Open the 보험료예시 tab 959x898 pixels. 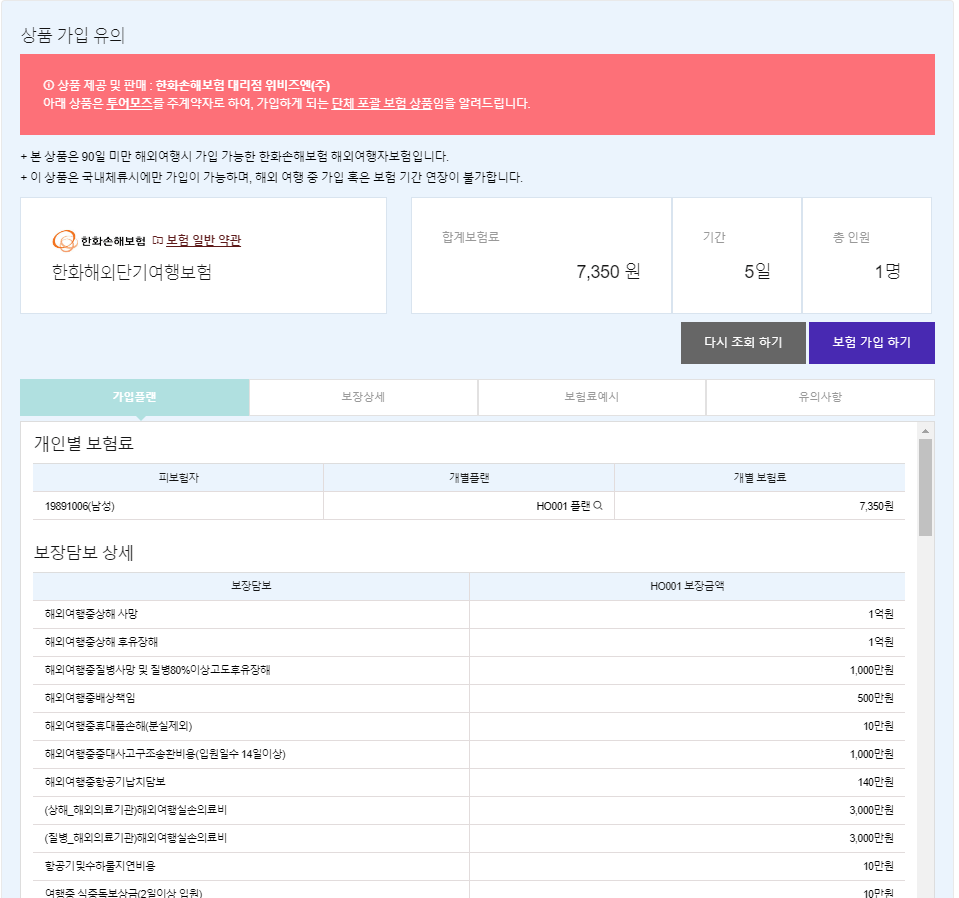(591, 397)
